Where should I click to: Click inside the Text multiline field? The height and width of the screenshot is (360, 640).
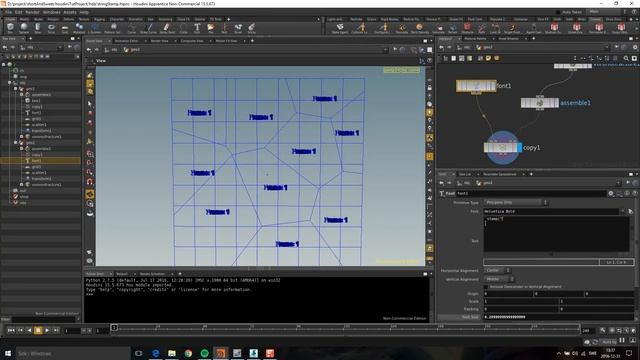[x=556, y=234]
